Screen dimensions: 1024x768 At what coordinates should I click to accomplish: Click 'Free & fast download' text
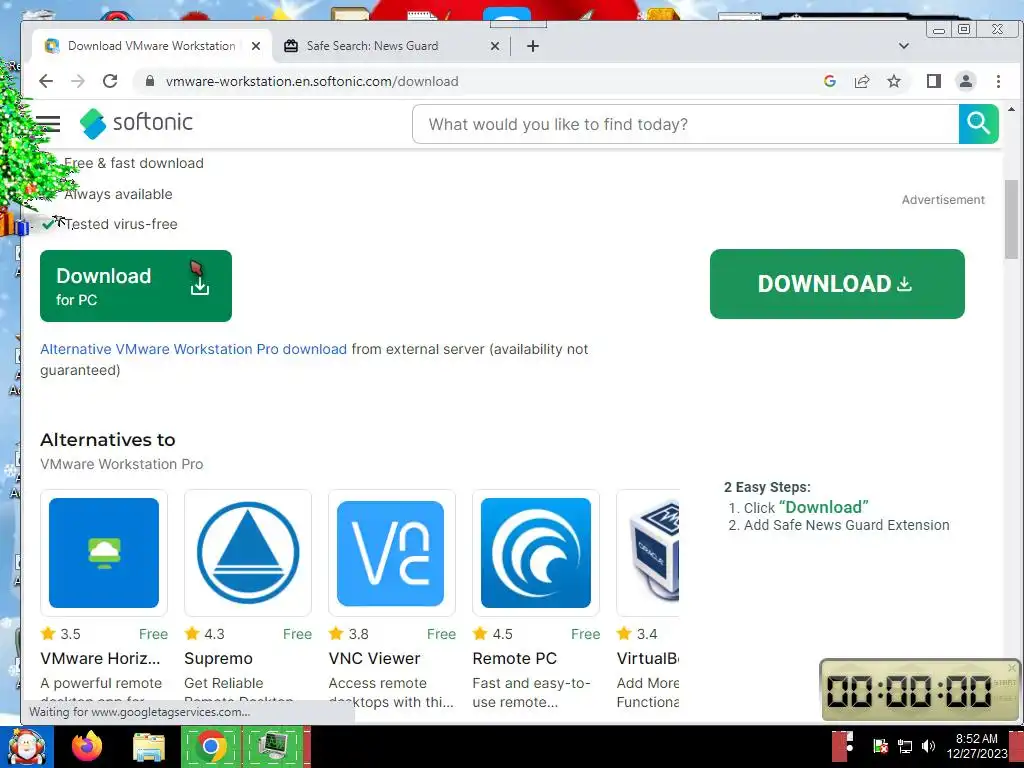(x=134, y=163)
